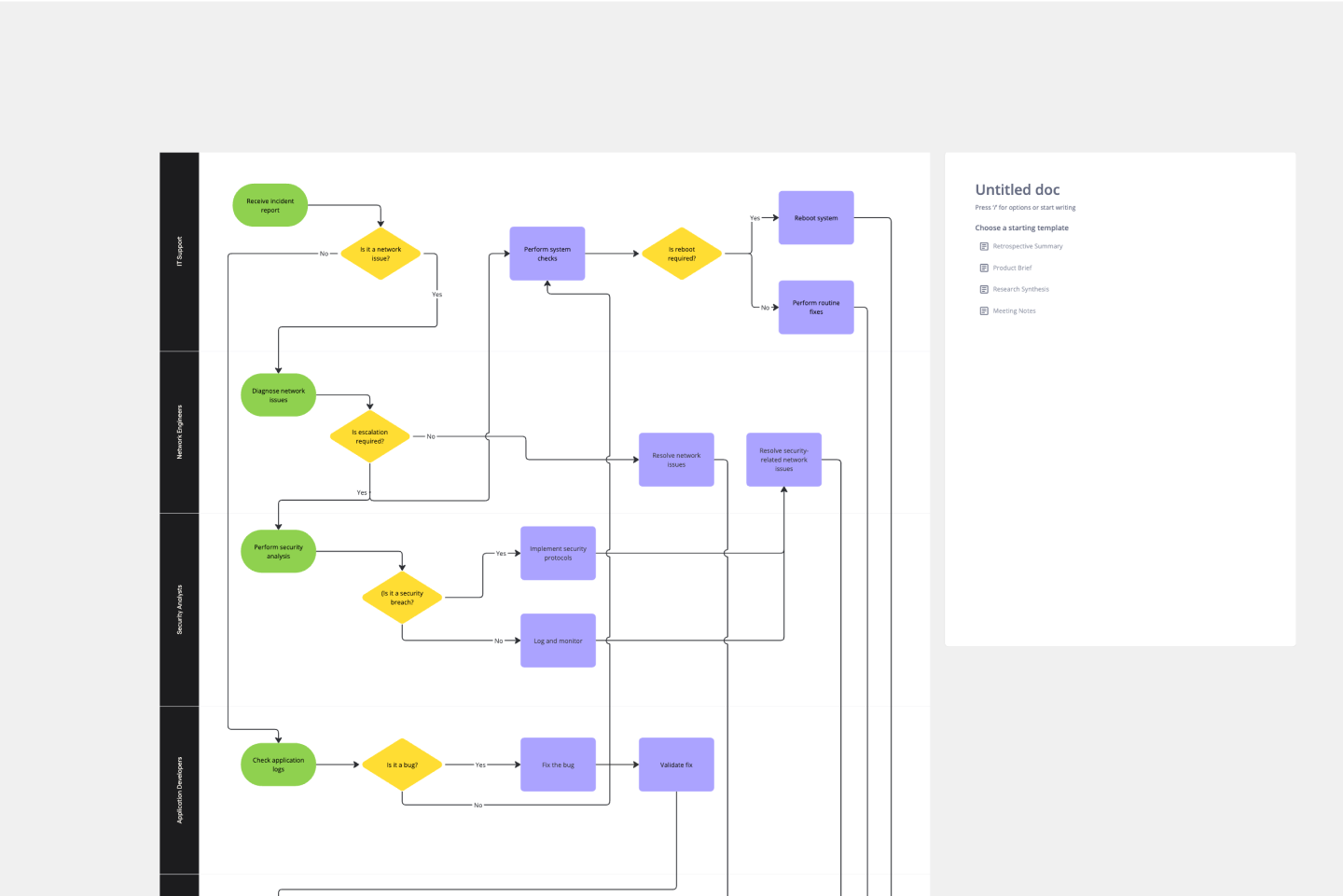
Task: Click the Untitled doc title field
Action: [x=1018, y=190]
